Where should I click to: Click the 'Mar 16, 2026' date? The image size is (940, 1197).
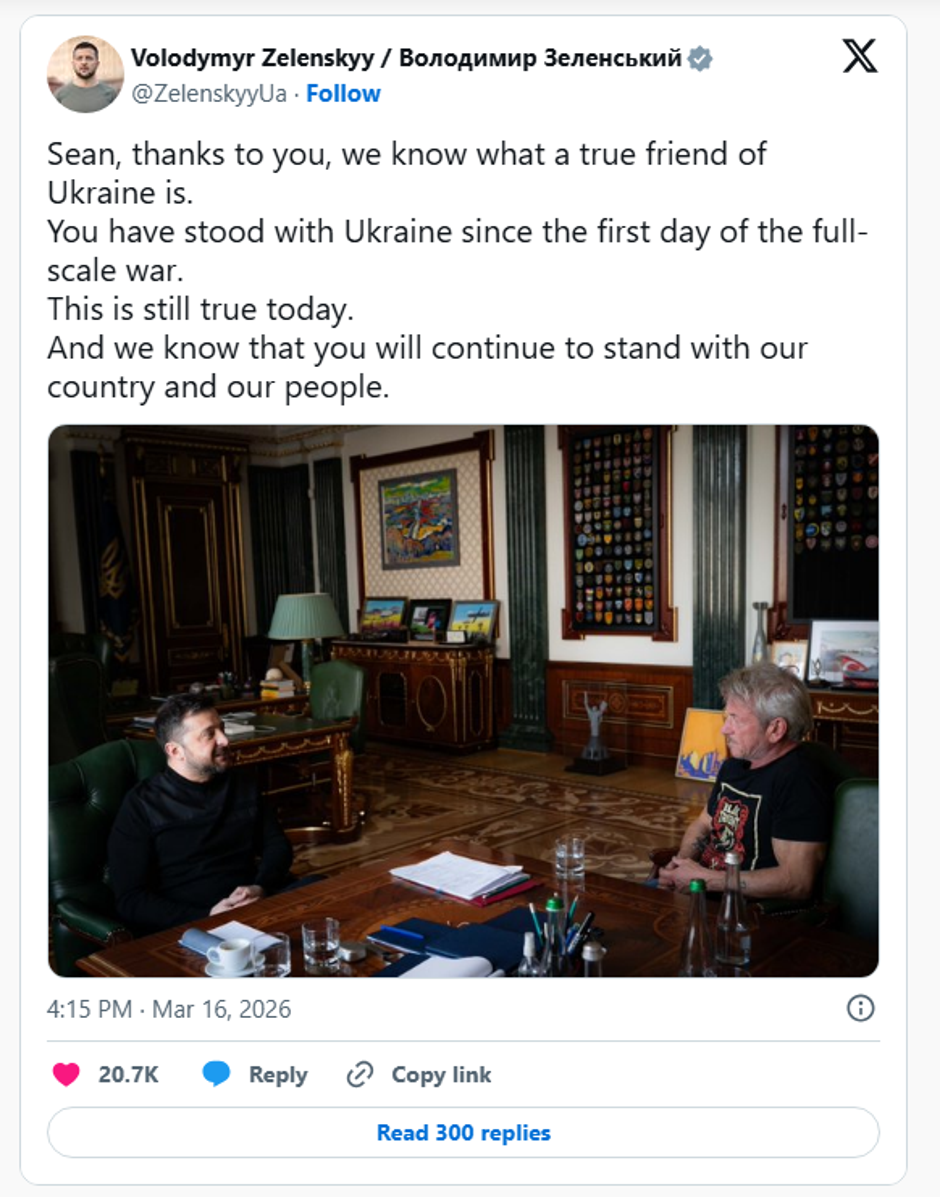pyautogui.click(x=221, y=1009)
